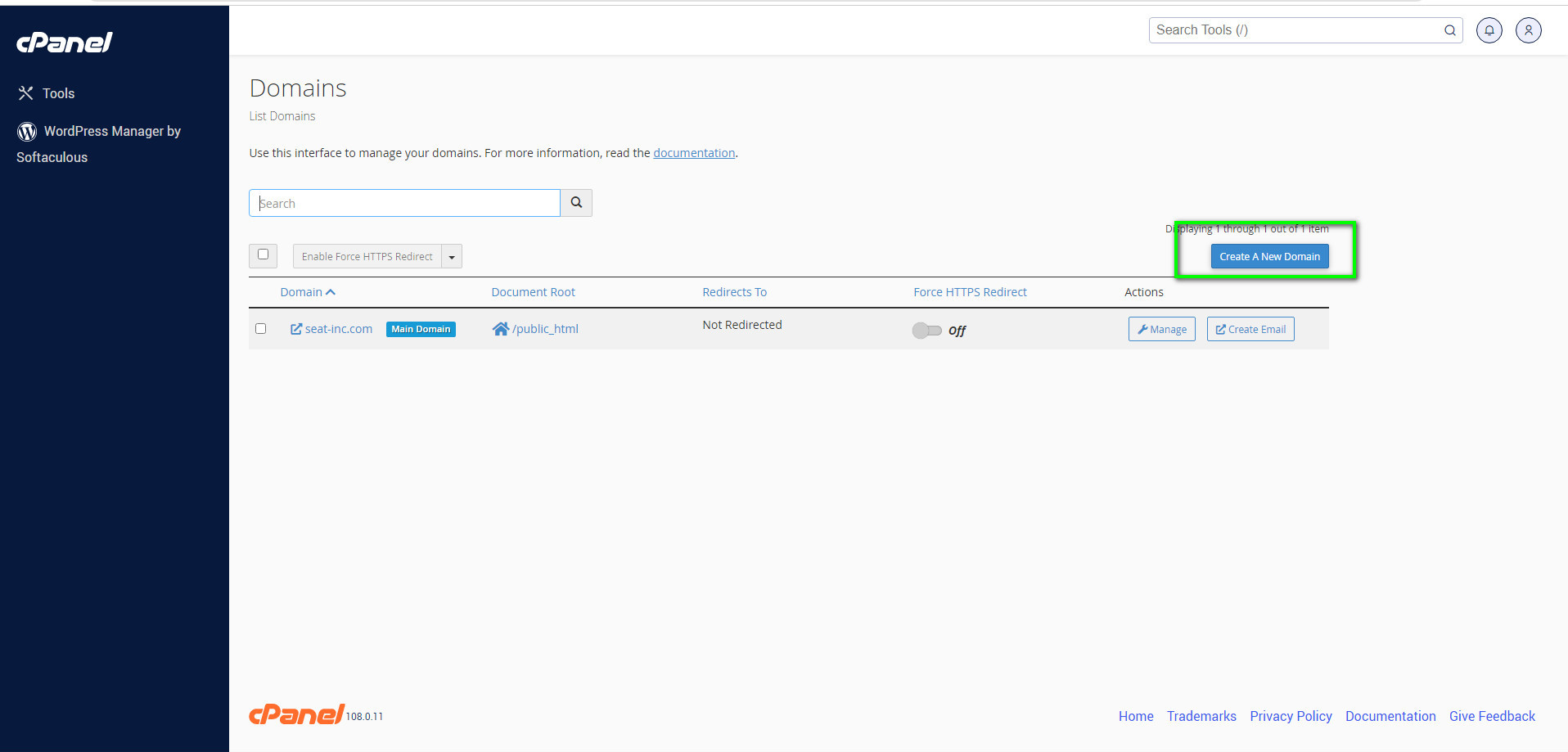This screenshot has height=752, width=1568.
Task: Click the notifications bell icon
Action: coord(1489,30)
